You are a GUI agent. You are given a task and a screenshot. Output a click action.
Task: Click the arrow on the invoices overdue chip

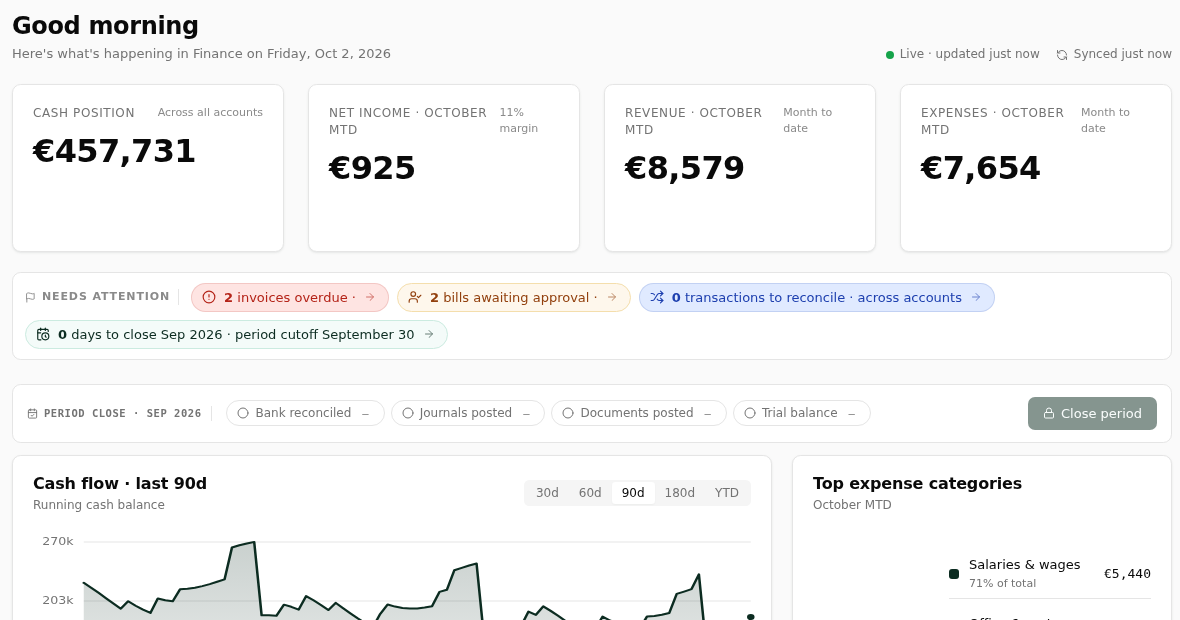click(370, 297)
